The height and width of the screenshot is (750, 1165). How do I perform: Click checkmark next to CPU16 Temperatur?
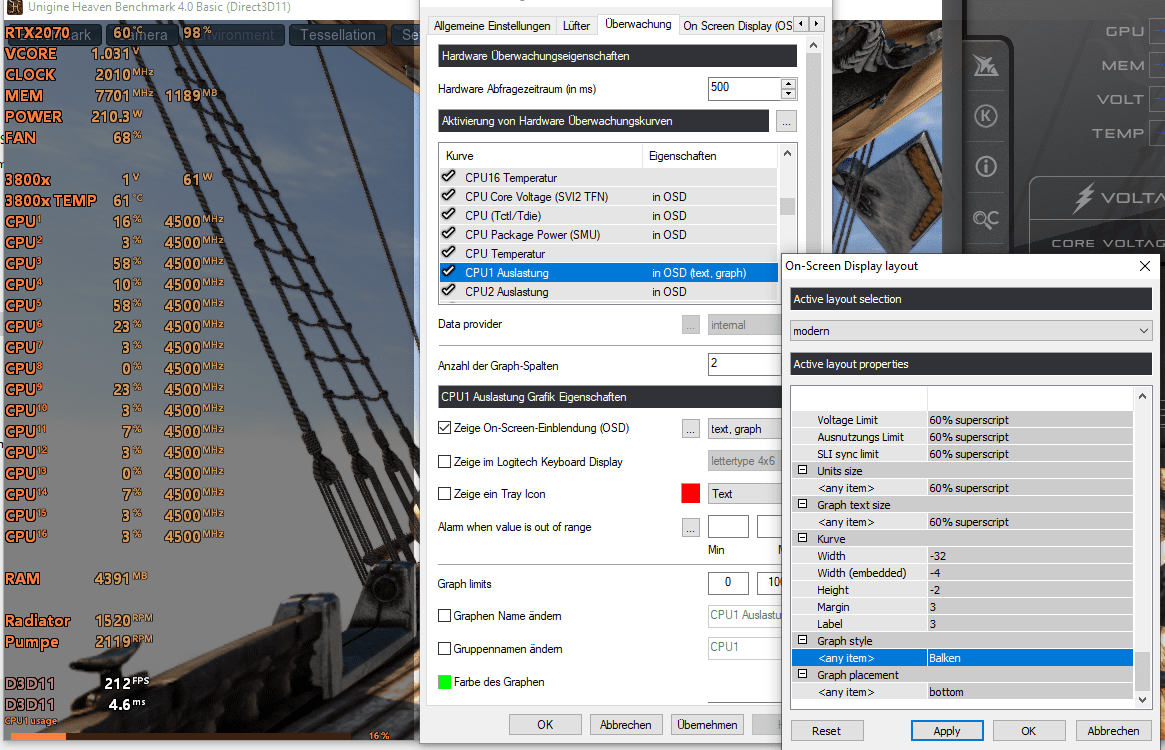449,177
